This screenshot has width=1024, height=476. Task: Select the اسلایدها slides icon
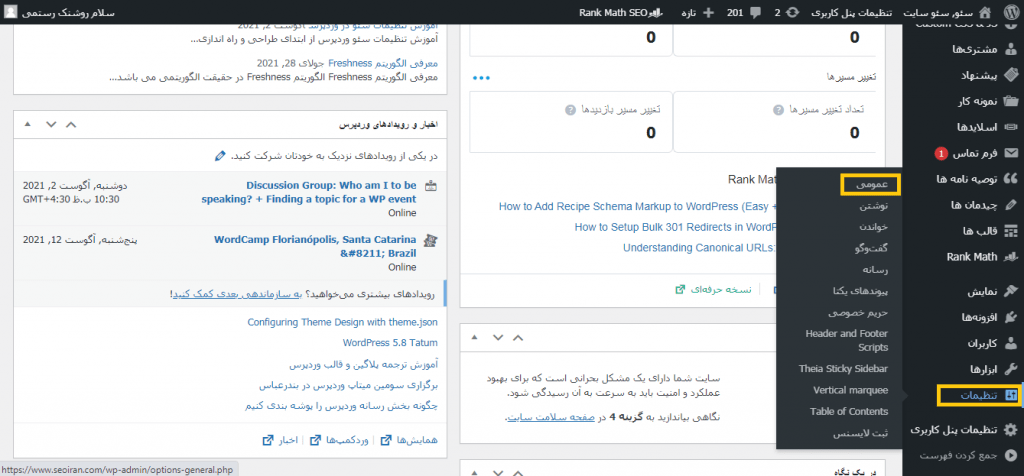(x=1010, y=127)
